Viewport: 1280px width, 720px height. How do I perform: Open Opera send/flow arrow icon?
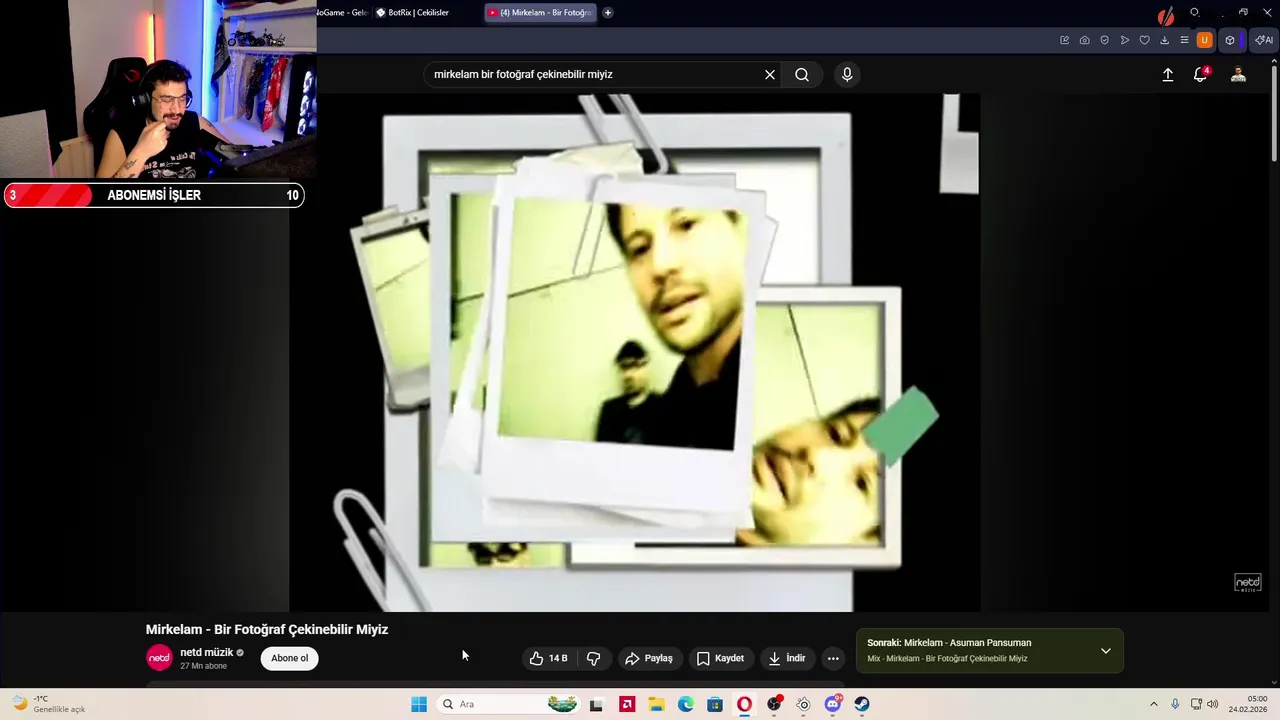click(1124, 40)
